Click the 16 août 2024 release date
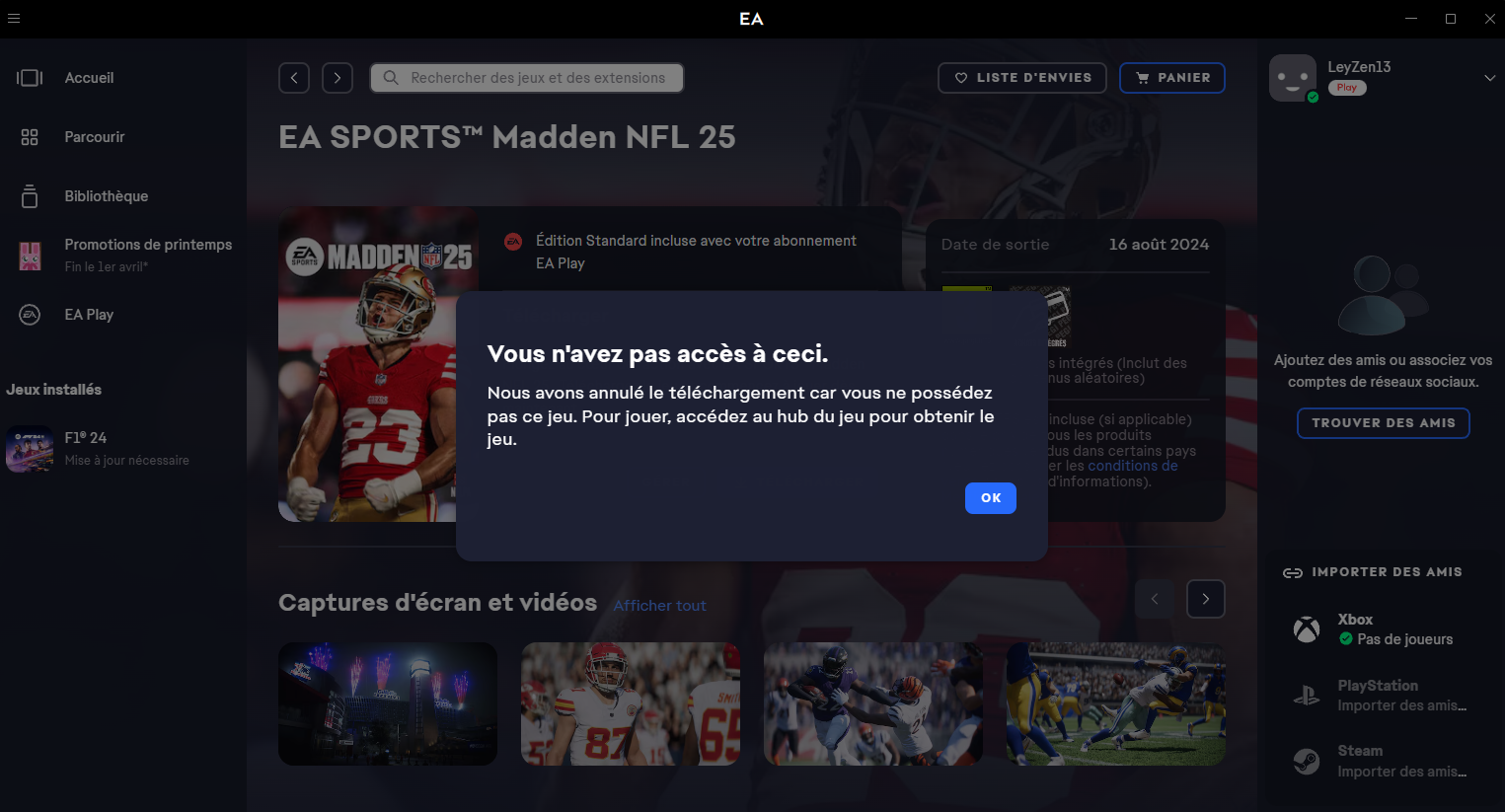 click(x=1159, y=245)
